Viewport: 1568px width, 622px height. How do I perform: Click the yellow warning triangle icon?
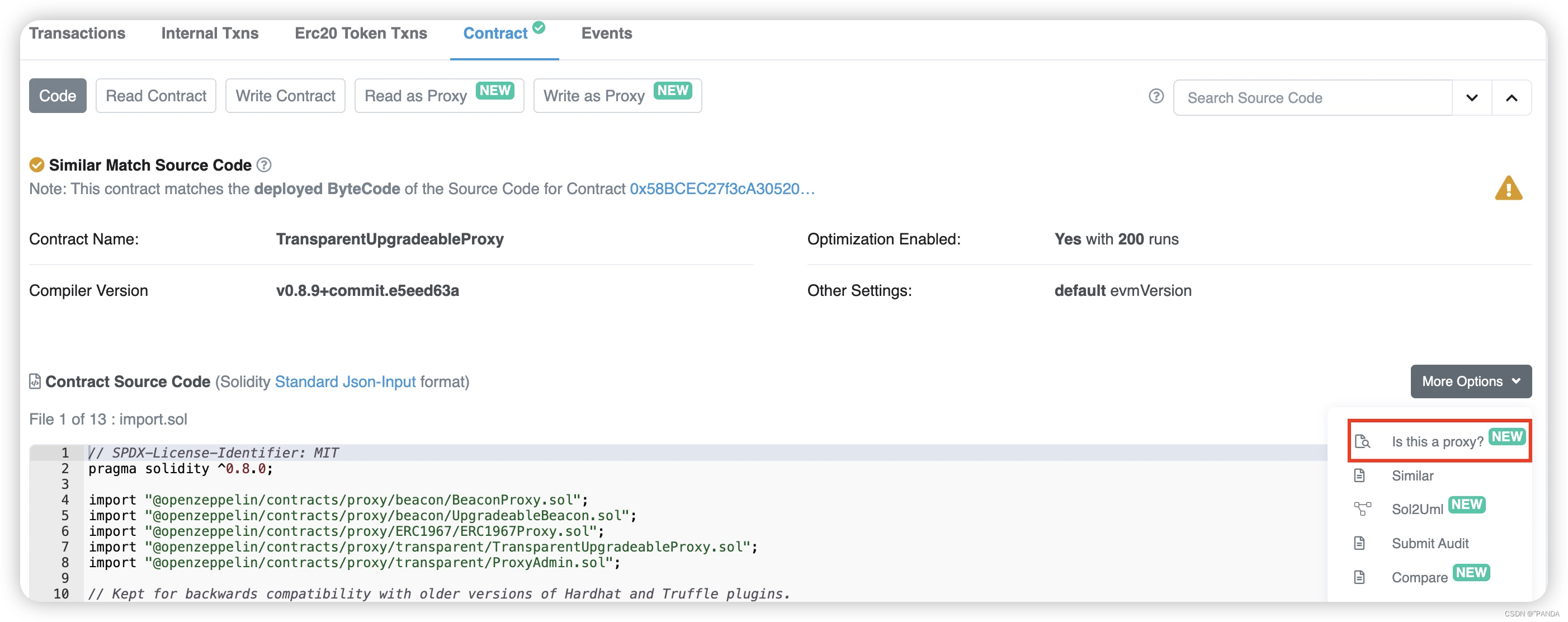(x=1508, y=188)
